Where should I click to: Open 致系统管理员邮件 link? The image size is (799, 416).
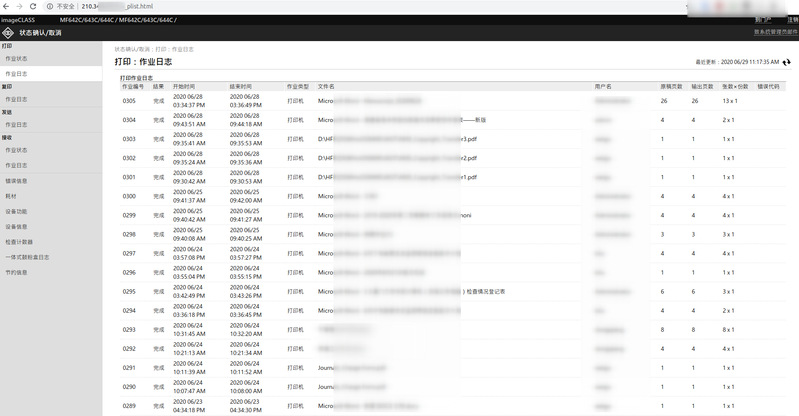775,32
